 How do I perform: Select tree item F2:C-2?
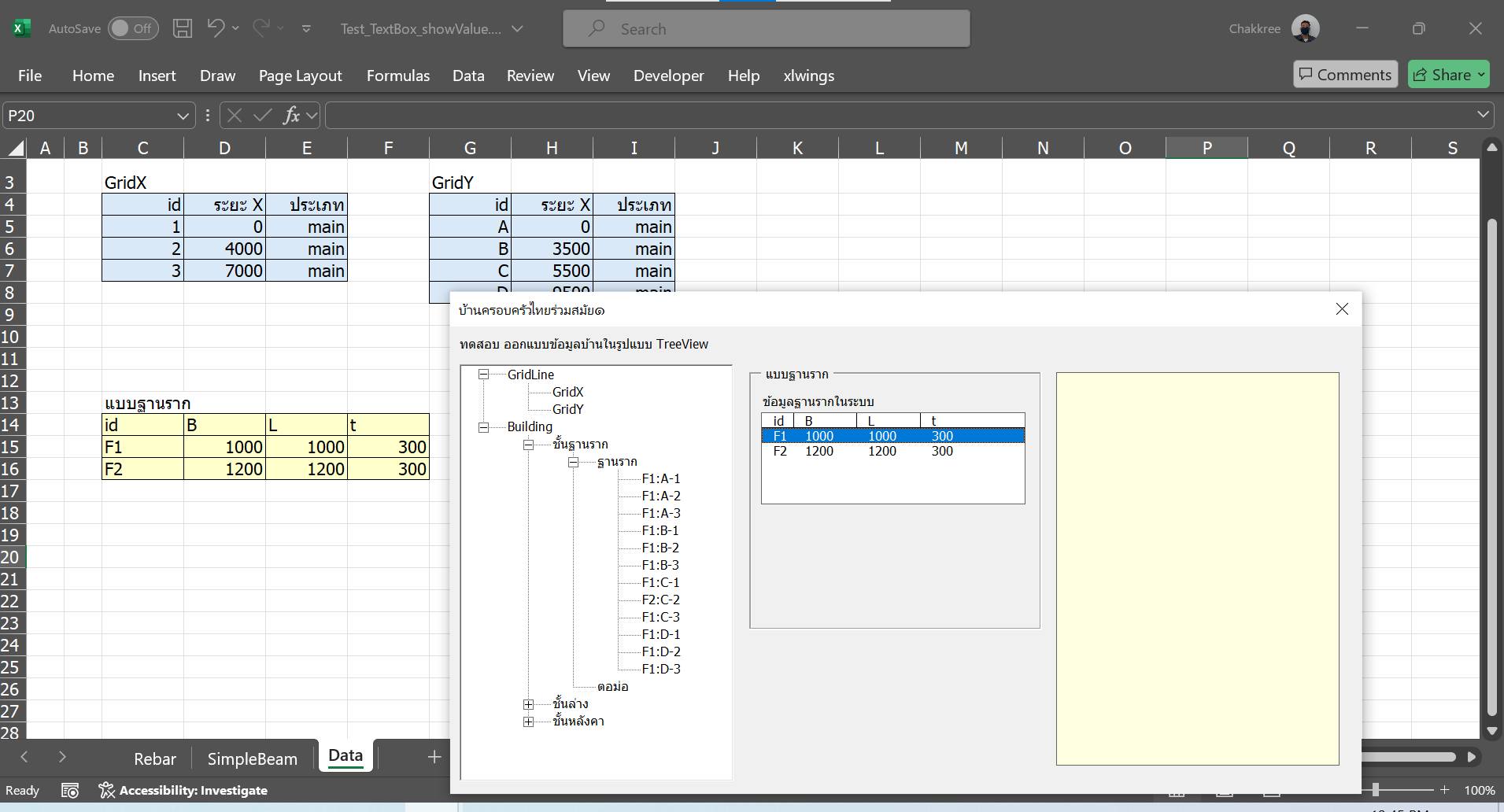tap(661, 600)
